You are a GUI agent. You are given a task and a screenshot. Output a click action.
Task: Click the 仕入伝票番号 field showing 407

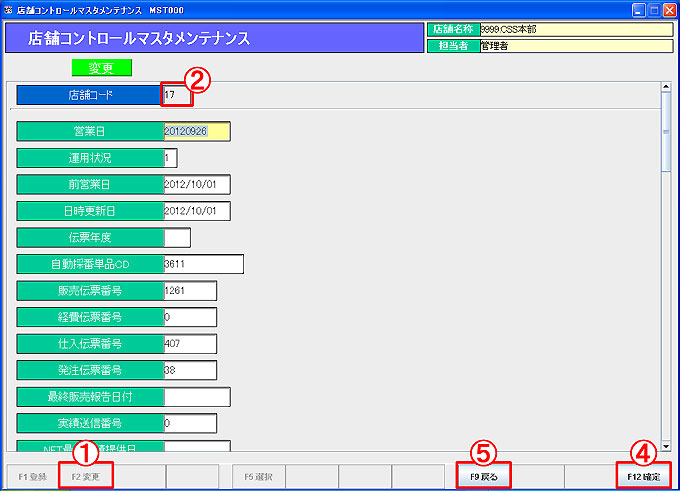[190, 344]
